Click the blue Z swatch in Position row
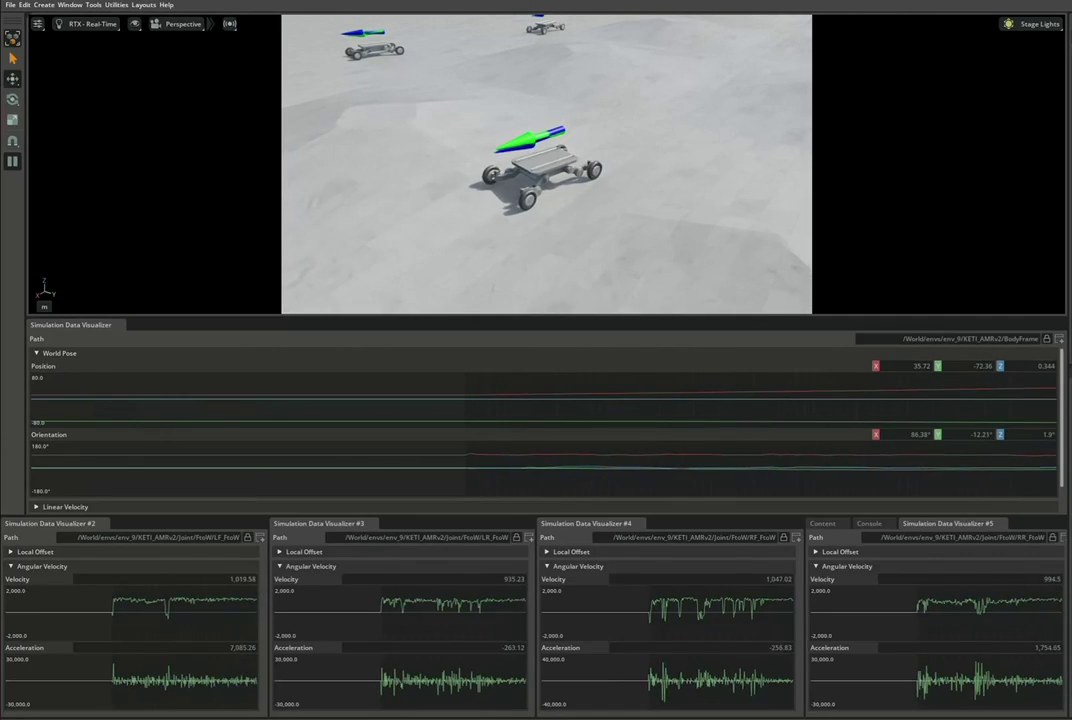The width and height of the screenshot is (1072, 720). (1000, 366)
